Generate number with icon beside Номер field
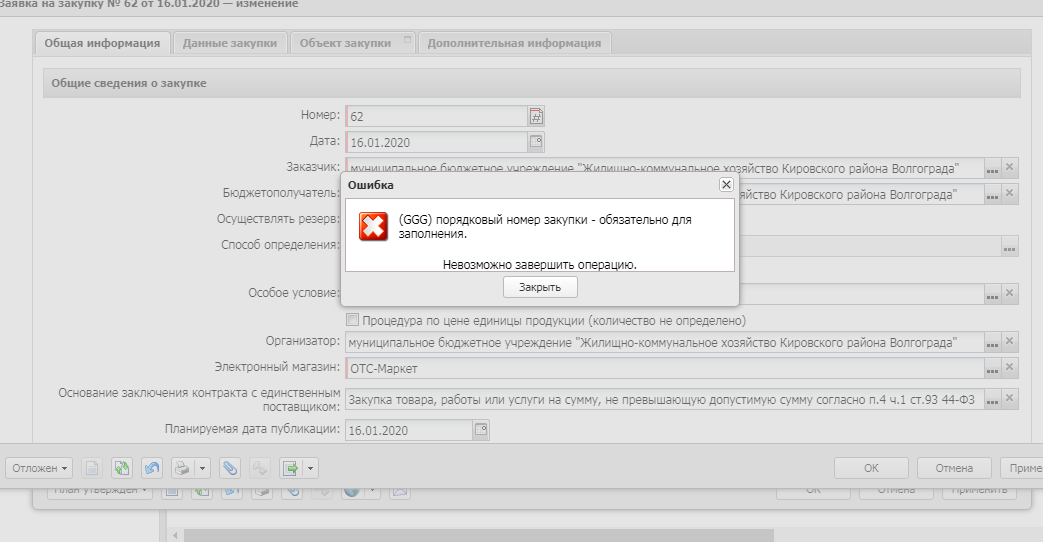The width and height of the screenshot is (1043, 542). click(x=536, y=116)
